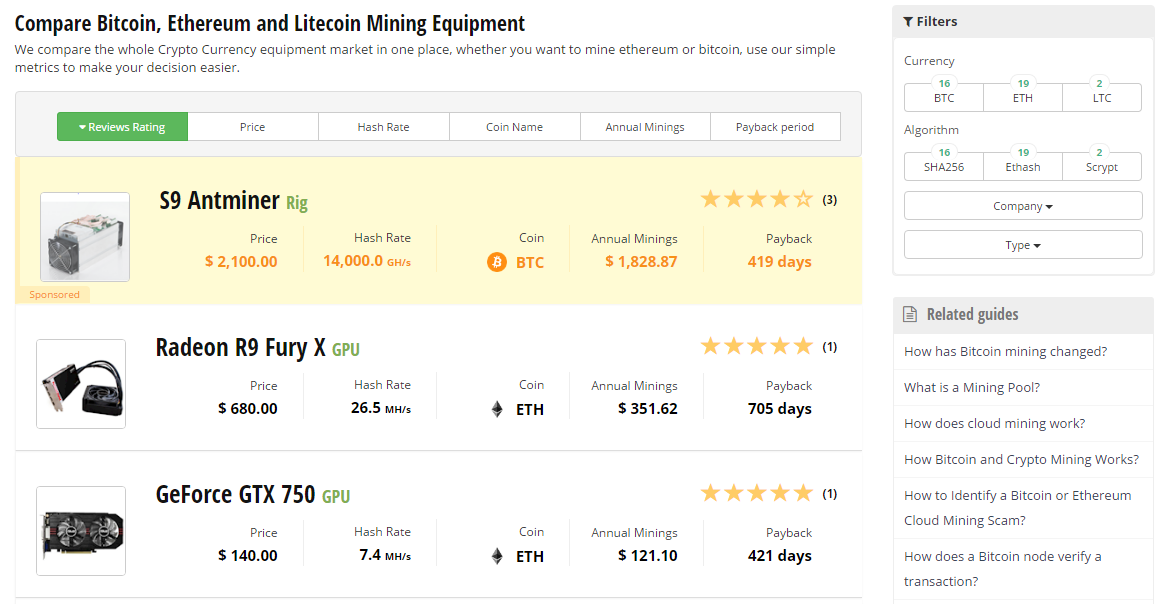The width and height of the screenshot is (1167, 604).
Task: Expand the Company dropdown filter
Action: (x=1023, y=206)
